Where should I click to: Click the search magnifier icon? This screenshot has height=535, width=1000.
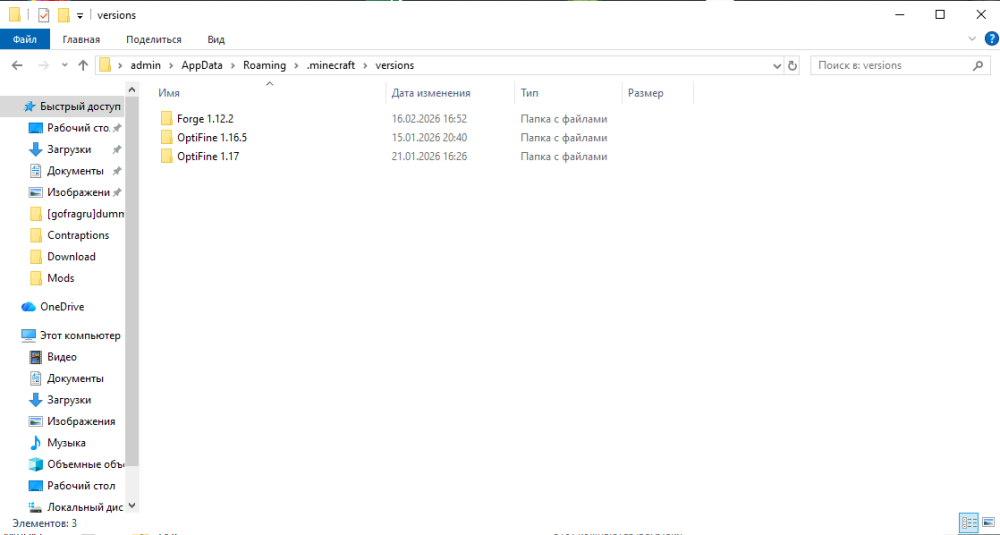click(x=978, y=65)
